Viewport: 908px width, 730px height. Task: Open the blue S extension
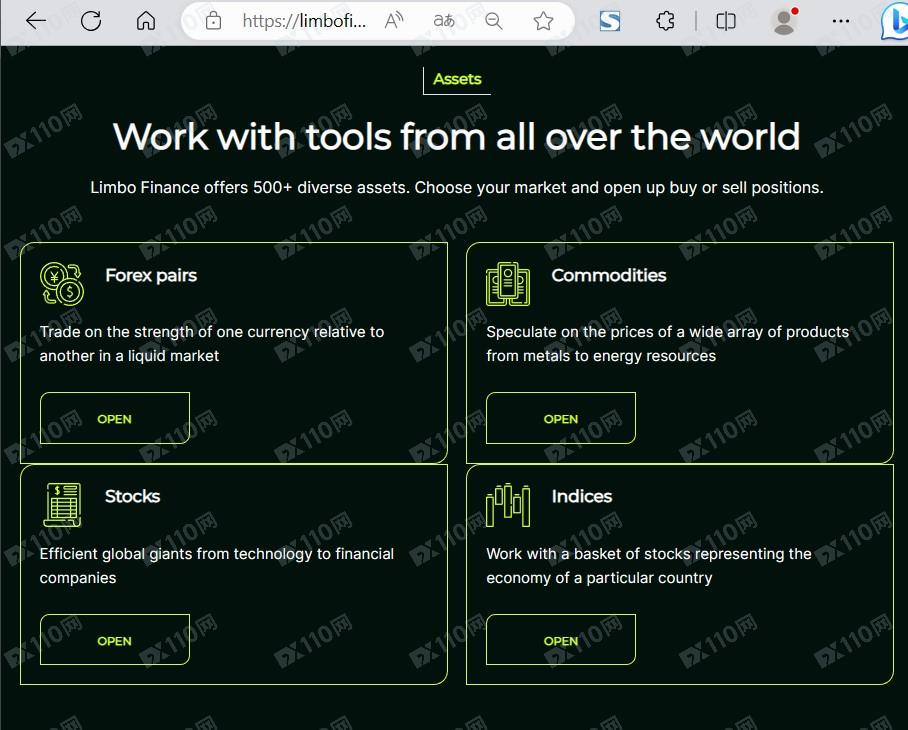[610, 21]
